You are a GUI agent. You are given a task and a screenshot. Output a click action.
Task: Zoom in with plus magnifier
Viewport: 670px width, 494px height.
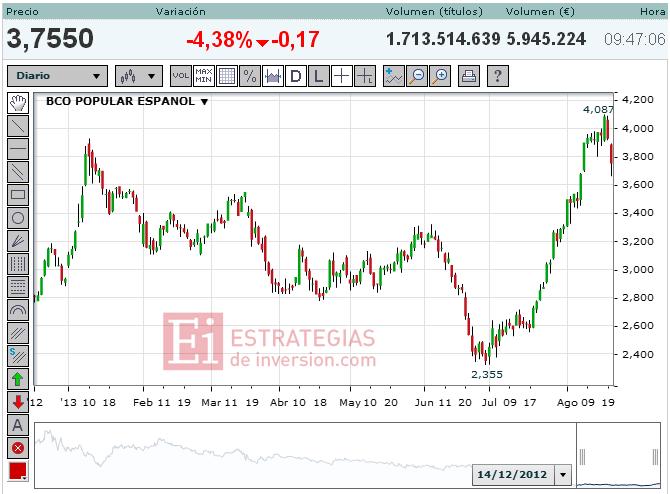tap(440, 76)
